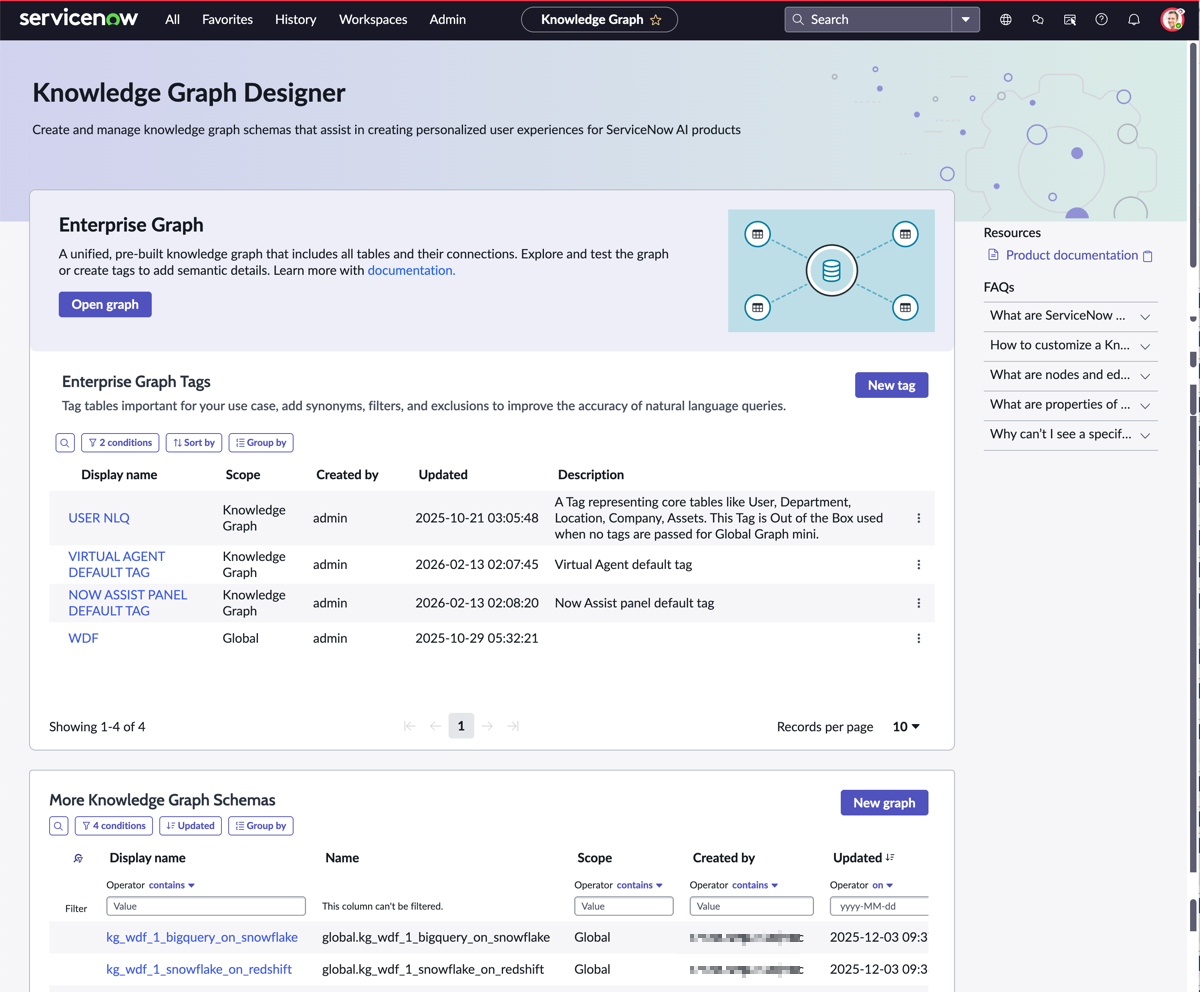
Task: Open the globe scope picker icon
Action: [1006, 20]
